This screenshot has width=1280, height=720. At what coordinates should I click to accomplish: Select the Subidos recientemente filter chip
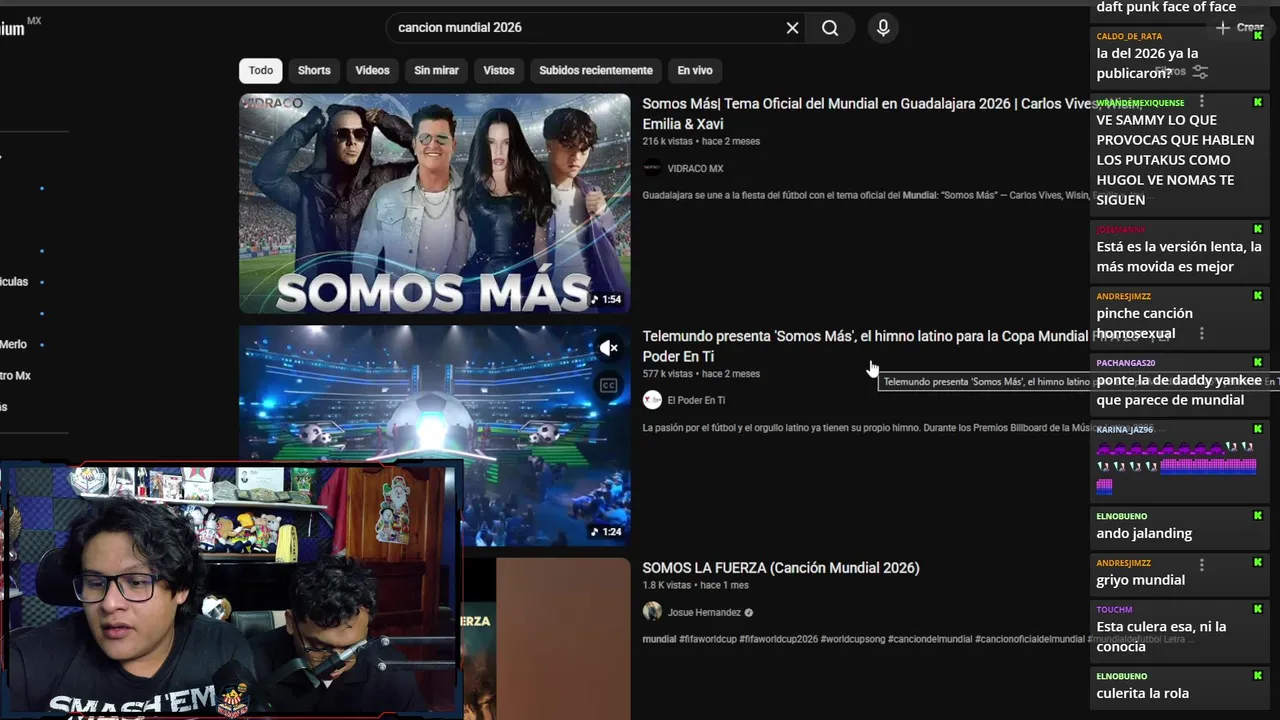pyautogui.click(x=596, y=70)
